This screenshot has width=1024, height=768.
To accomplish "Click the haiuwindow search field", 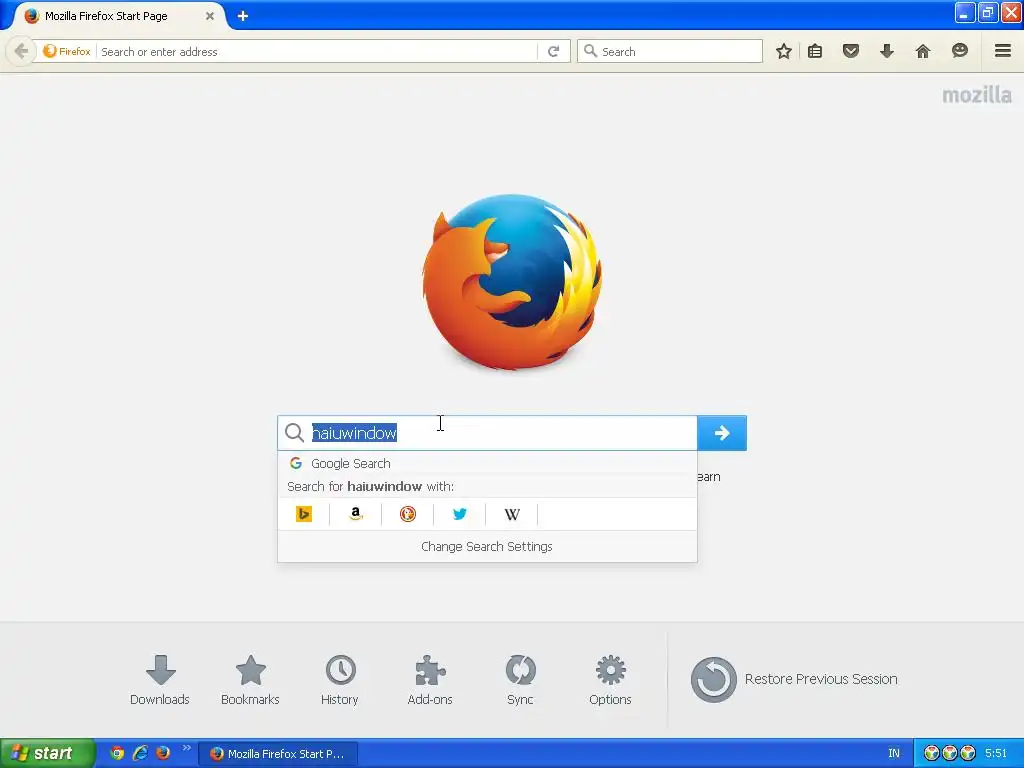I will (487, 433).
